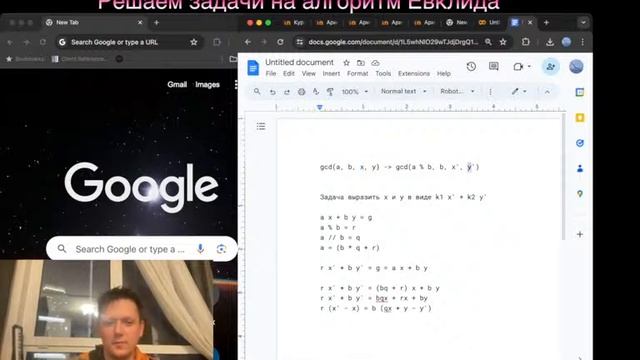
Task: Follow the Gmail link
Action: 177,84
